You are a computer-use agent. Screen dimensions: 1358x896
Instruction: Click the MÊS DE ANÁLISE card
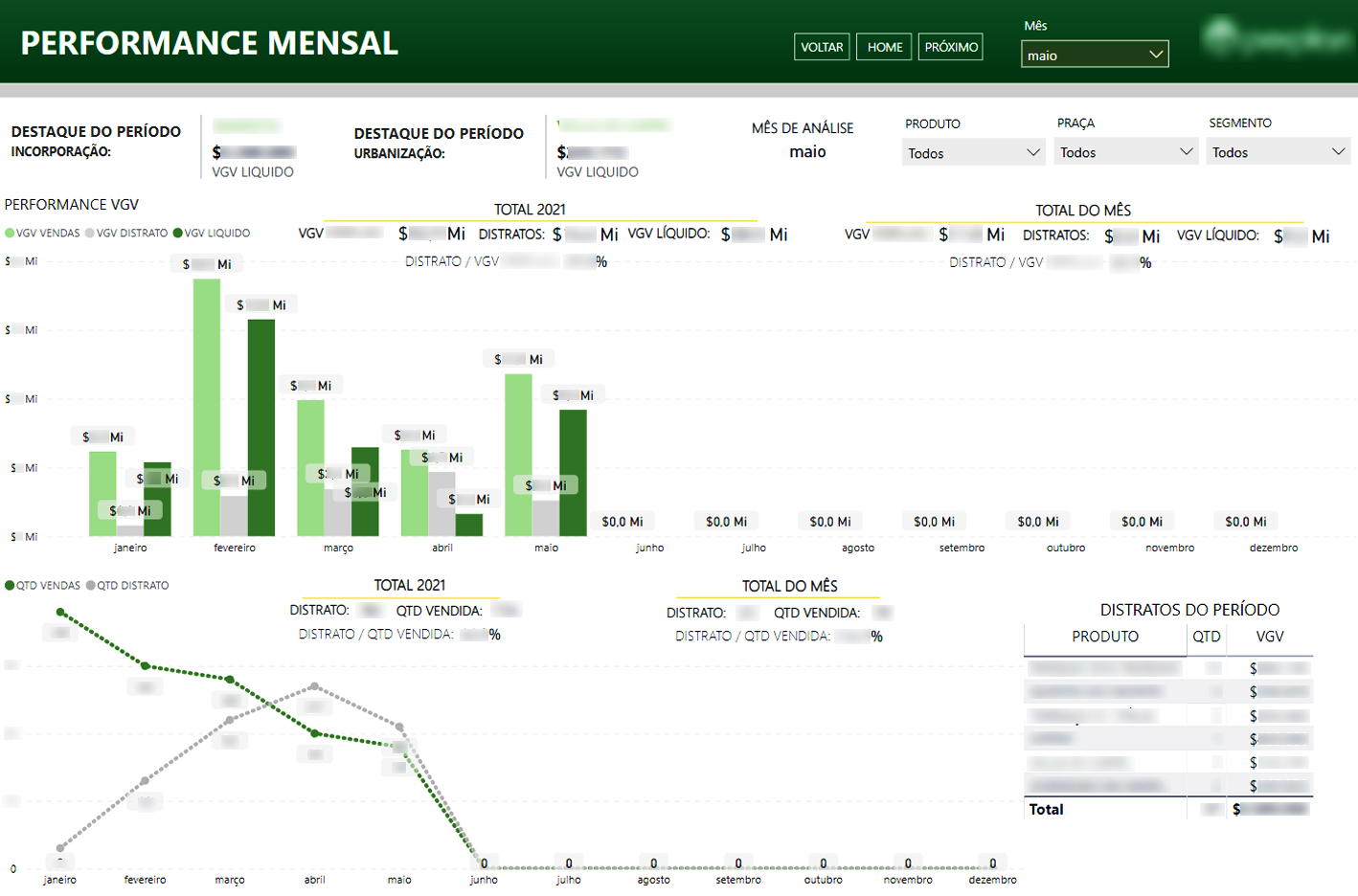803,140
